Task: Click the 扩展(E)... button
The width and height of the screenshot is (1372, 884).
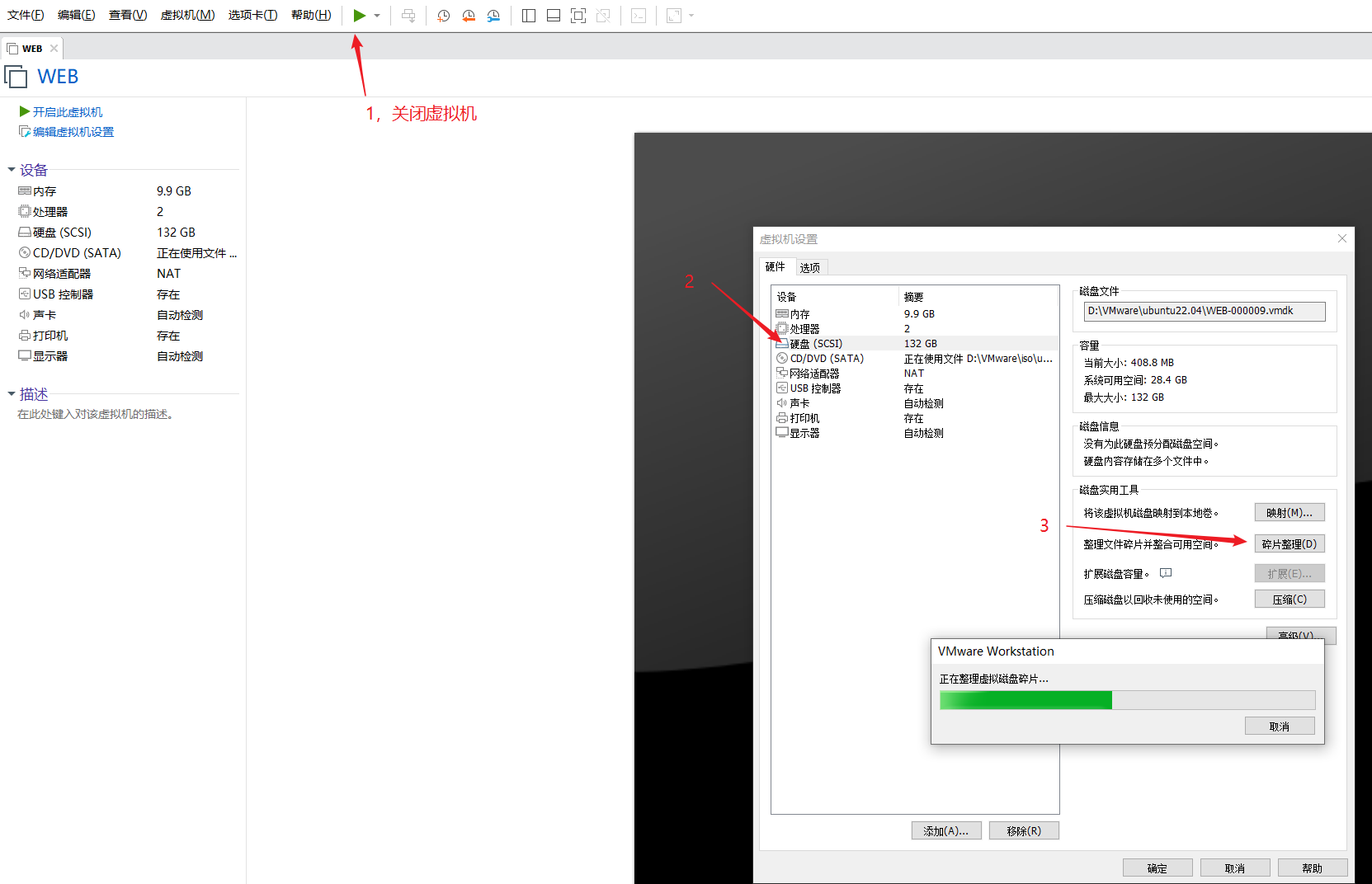Action: [1289, 573]
